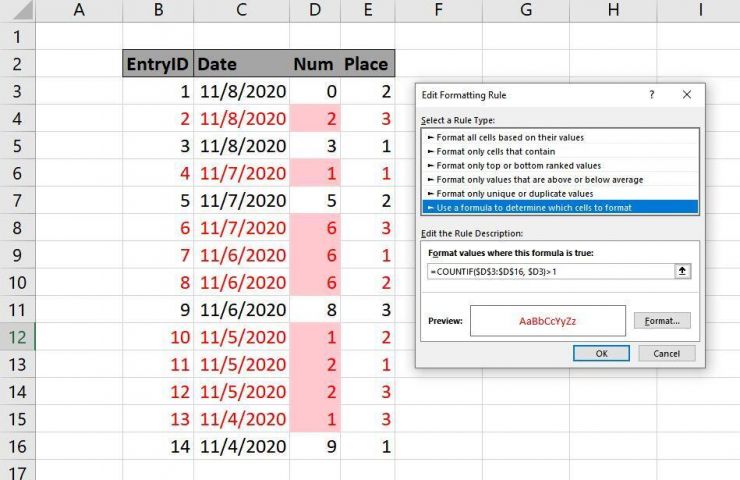Select column D header
Viewport: 740px width, 480px height.
coord(315,10)
